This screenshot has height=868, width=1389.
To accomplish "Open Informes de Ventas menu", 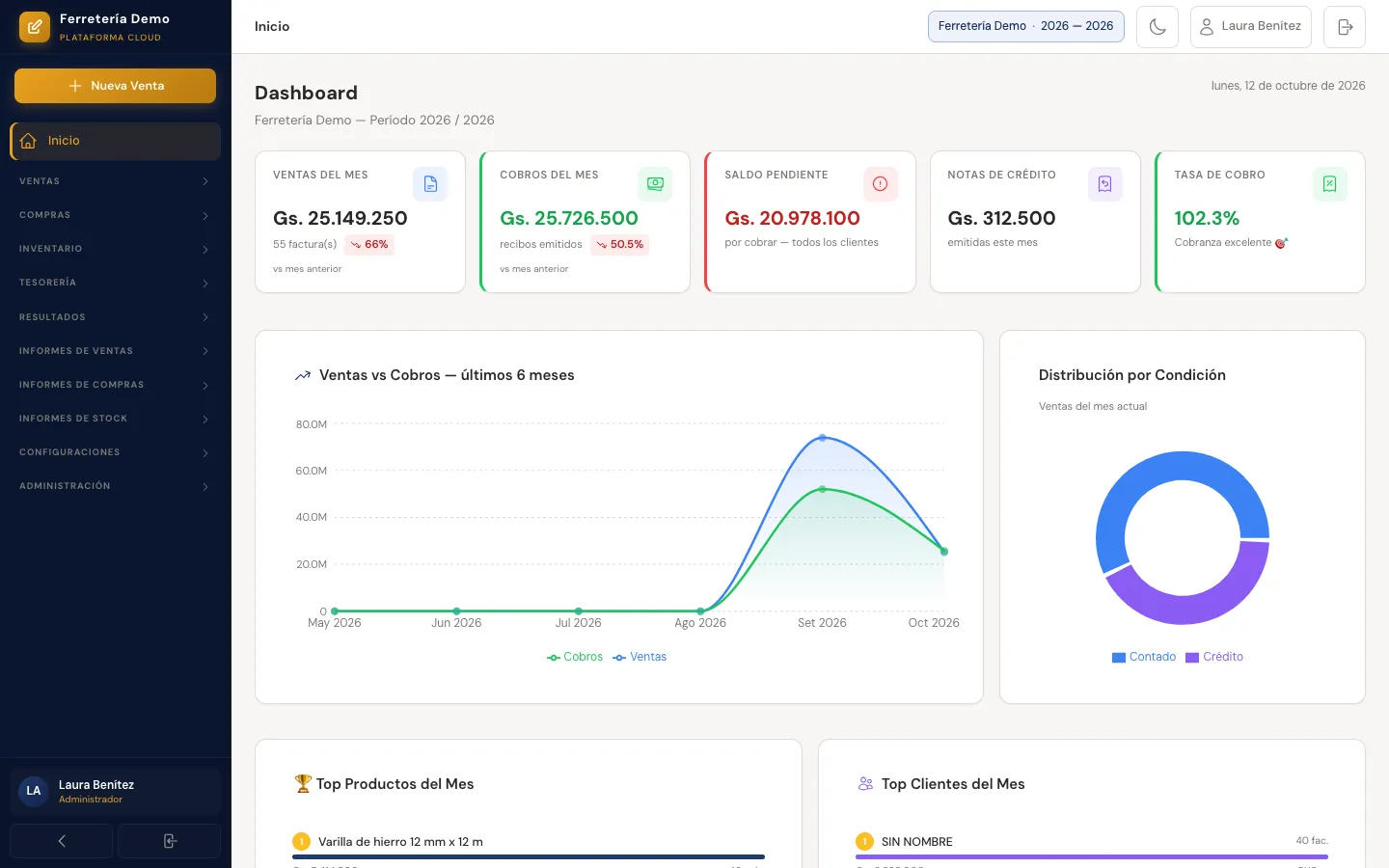I will coord(115,351).
